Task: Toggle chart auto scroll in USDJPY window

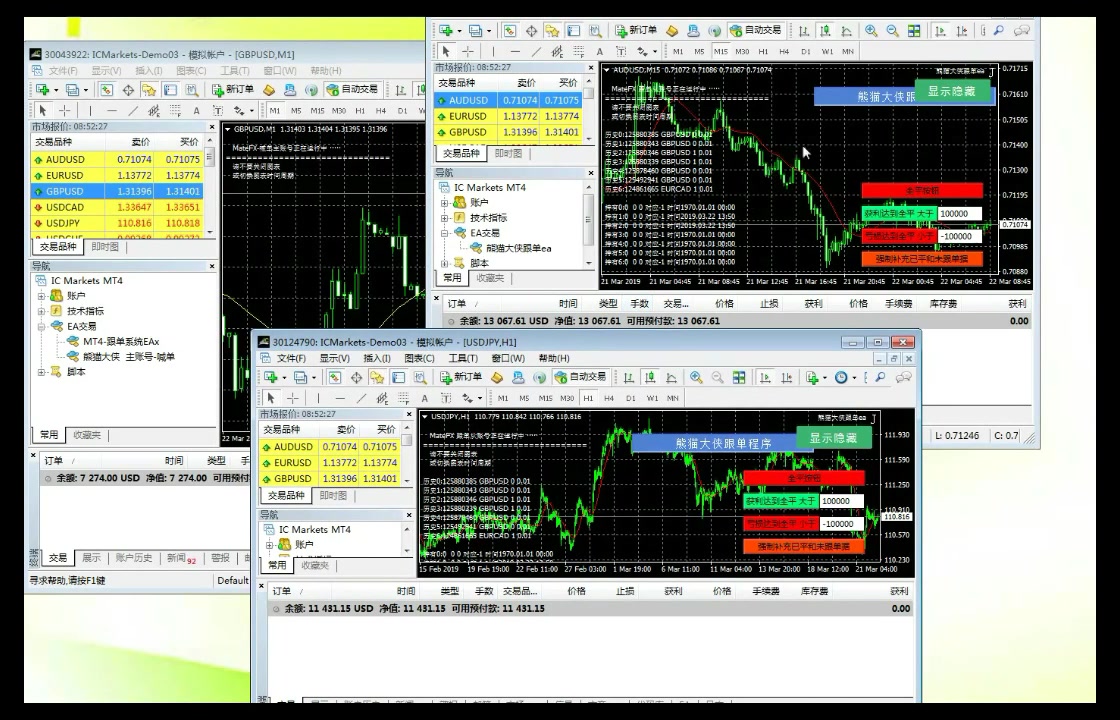Action: tap(764, 377)
